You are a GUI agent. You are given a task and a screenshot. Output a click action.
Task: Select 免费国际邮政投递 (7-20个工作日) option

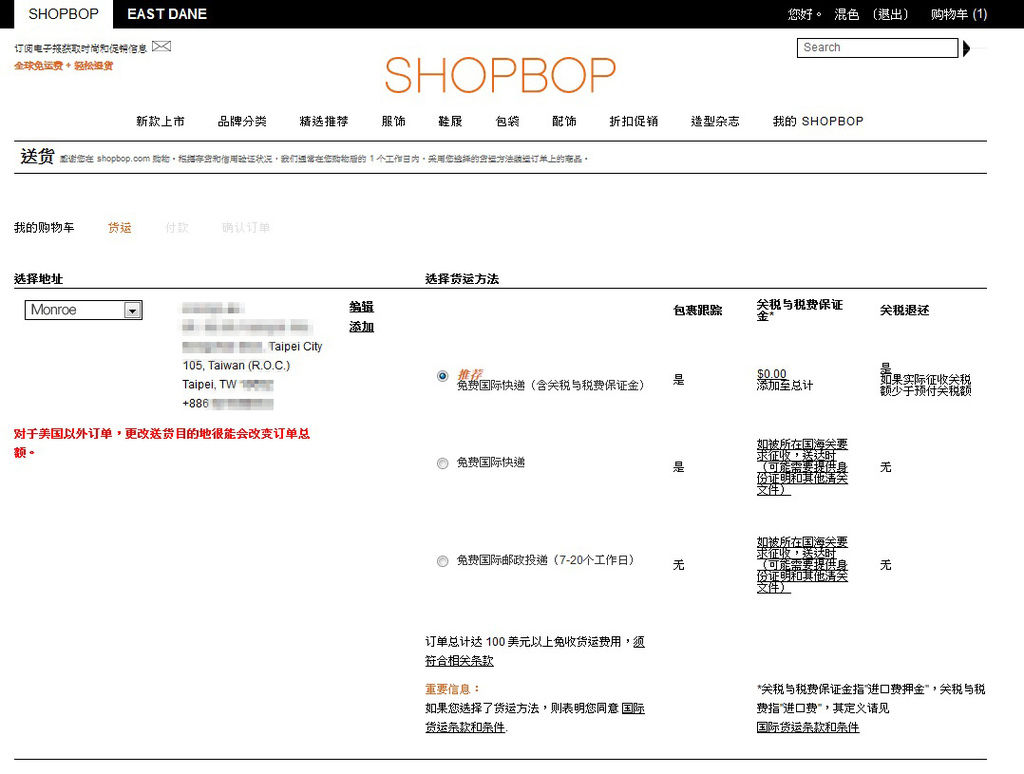click(x=443, y=561)
